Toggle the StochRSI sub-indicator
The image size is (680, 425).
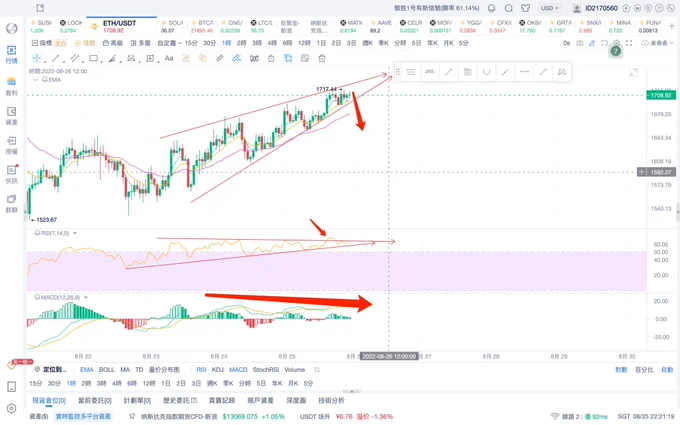[x=266, y=369]
